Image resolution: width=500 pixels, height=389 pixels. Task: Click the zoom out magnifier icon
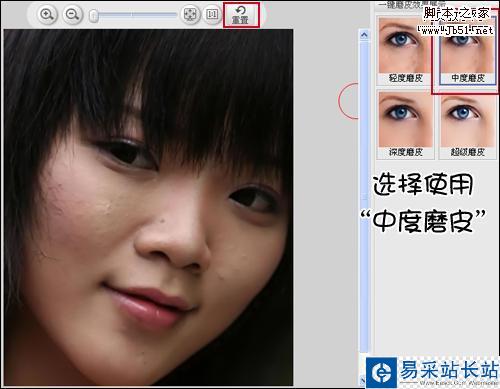click(x=73, y=15)
